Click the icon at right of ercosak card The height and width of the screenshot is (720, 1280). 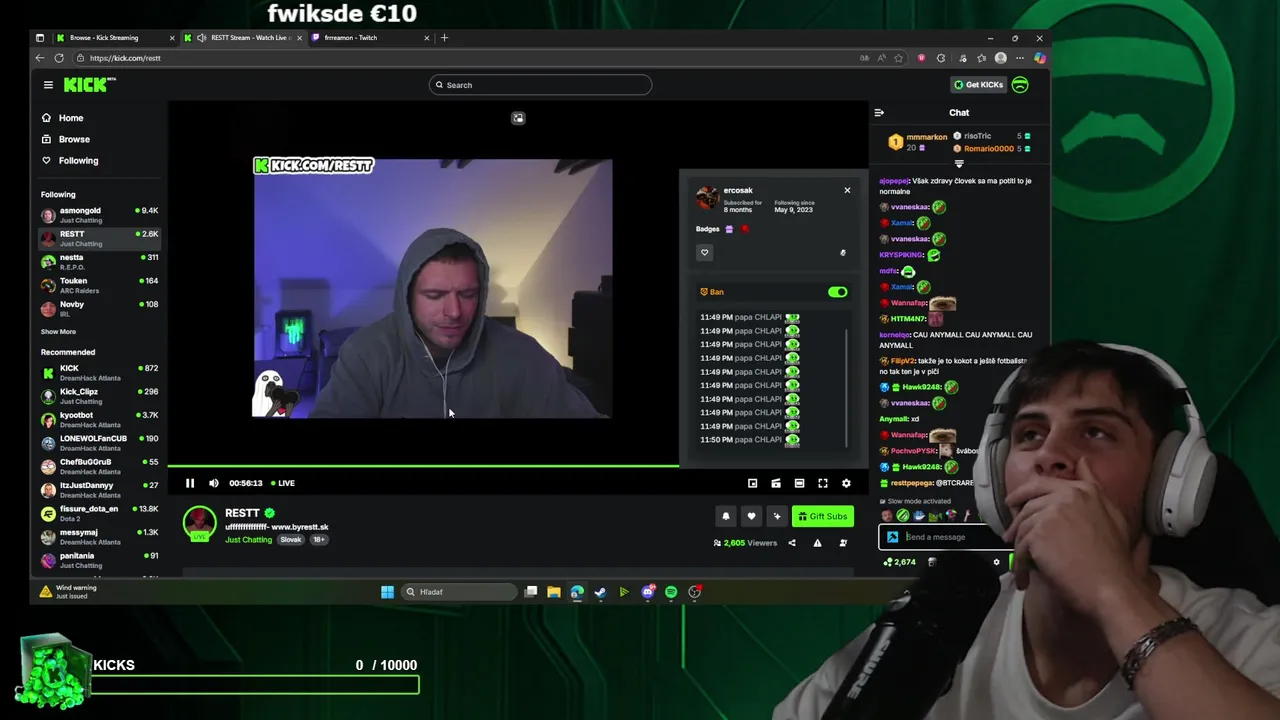click(x=843, y=253)
